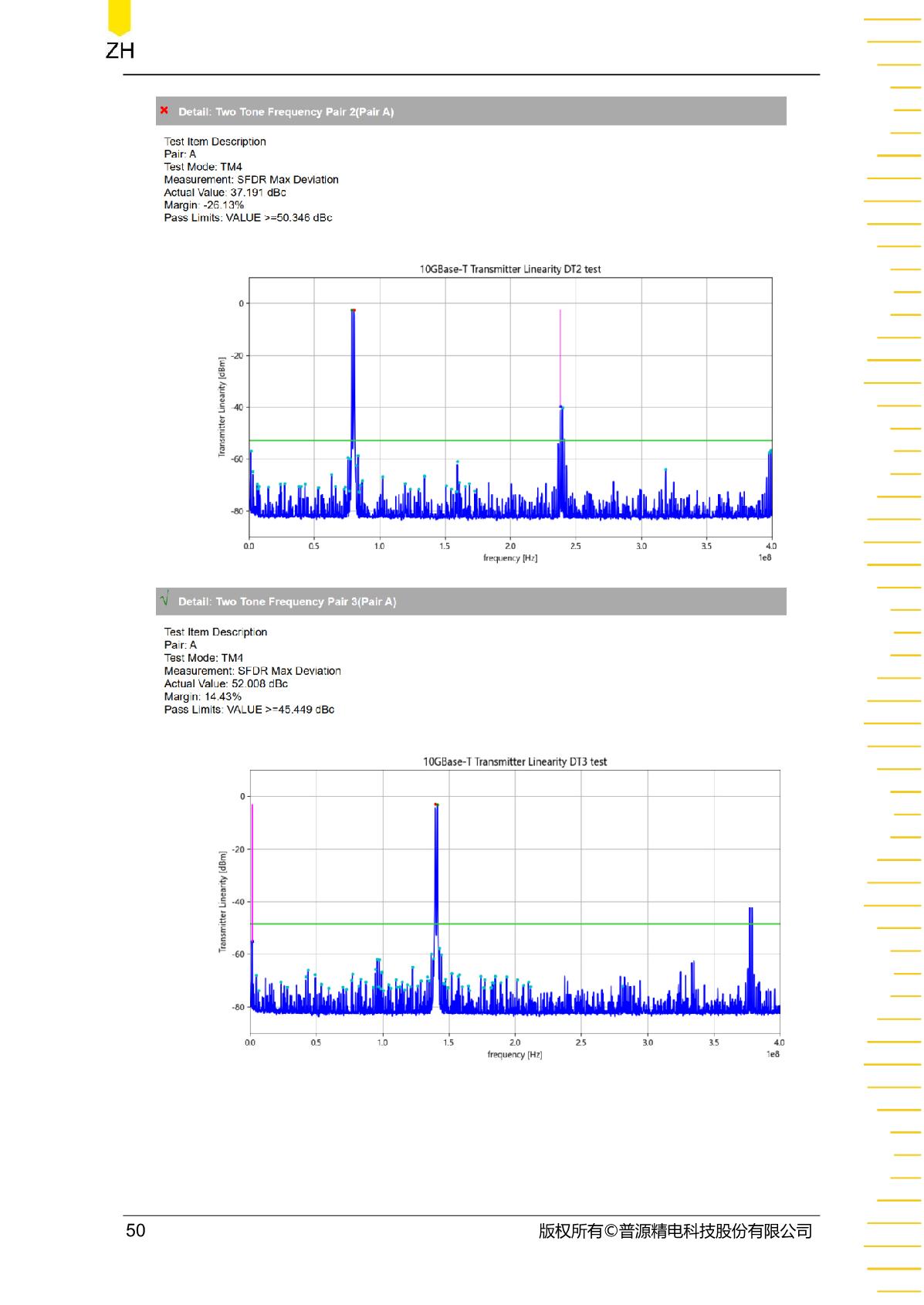This screenshot has width=924, height=1305.
Task: Click the copyright notice 版权所有©普源精电科技股份有限公司
Action: tap(675, 1231)
